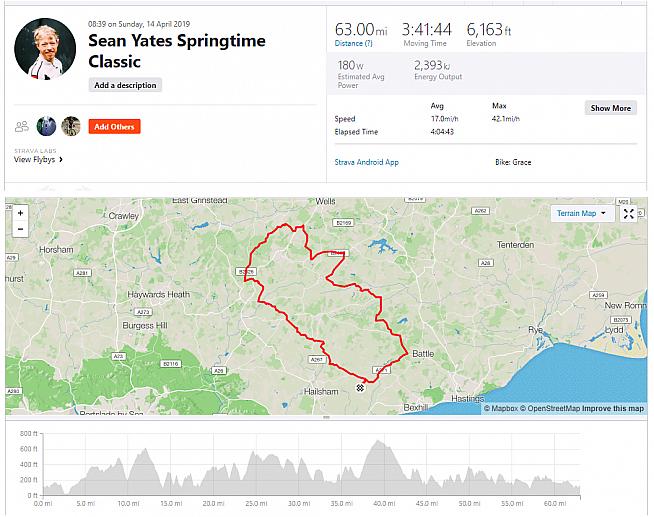654x517 pixels.
Task: Zoom out on the map
Action: point(20,229)
